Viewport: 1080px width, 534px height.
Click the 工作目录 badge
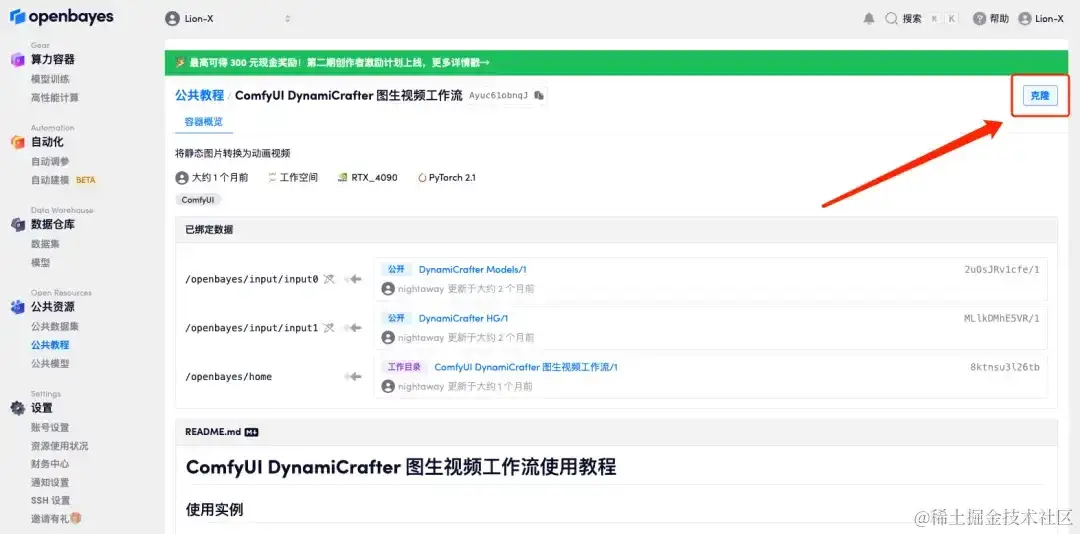(404, 367)
